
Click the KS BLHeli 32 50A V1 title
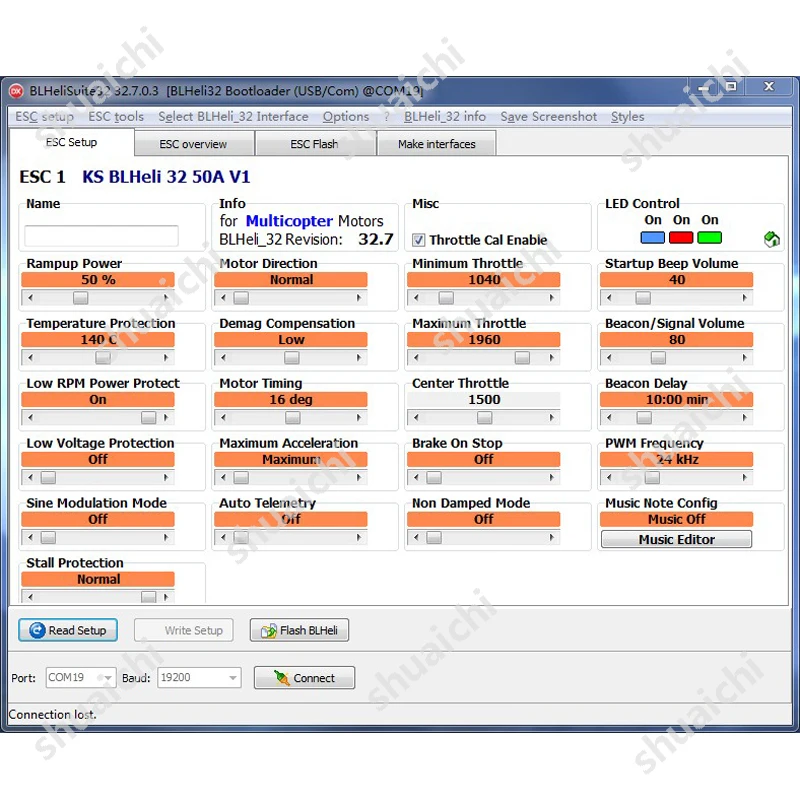pos(166,177)
